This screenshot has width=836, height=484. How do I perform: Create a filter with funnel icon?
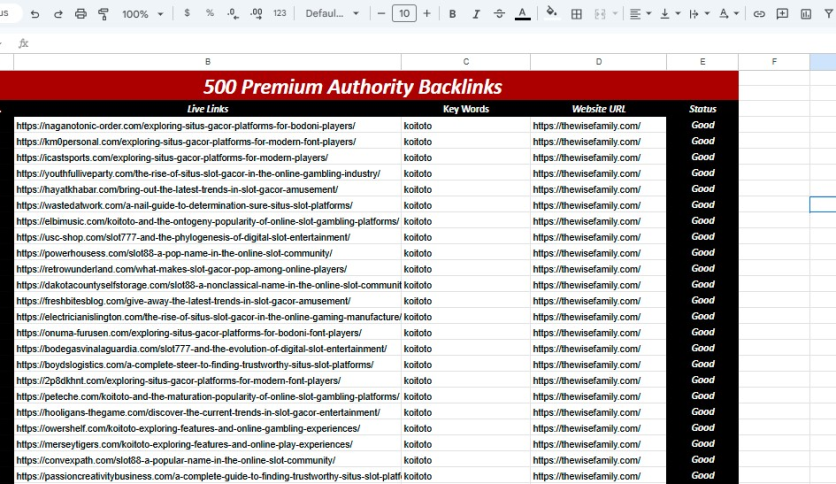click(x=829, y=14)
